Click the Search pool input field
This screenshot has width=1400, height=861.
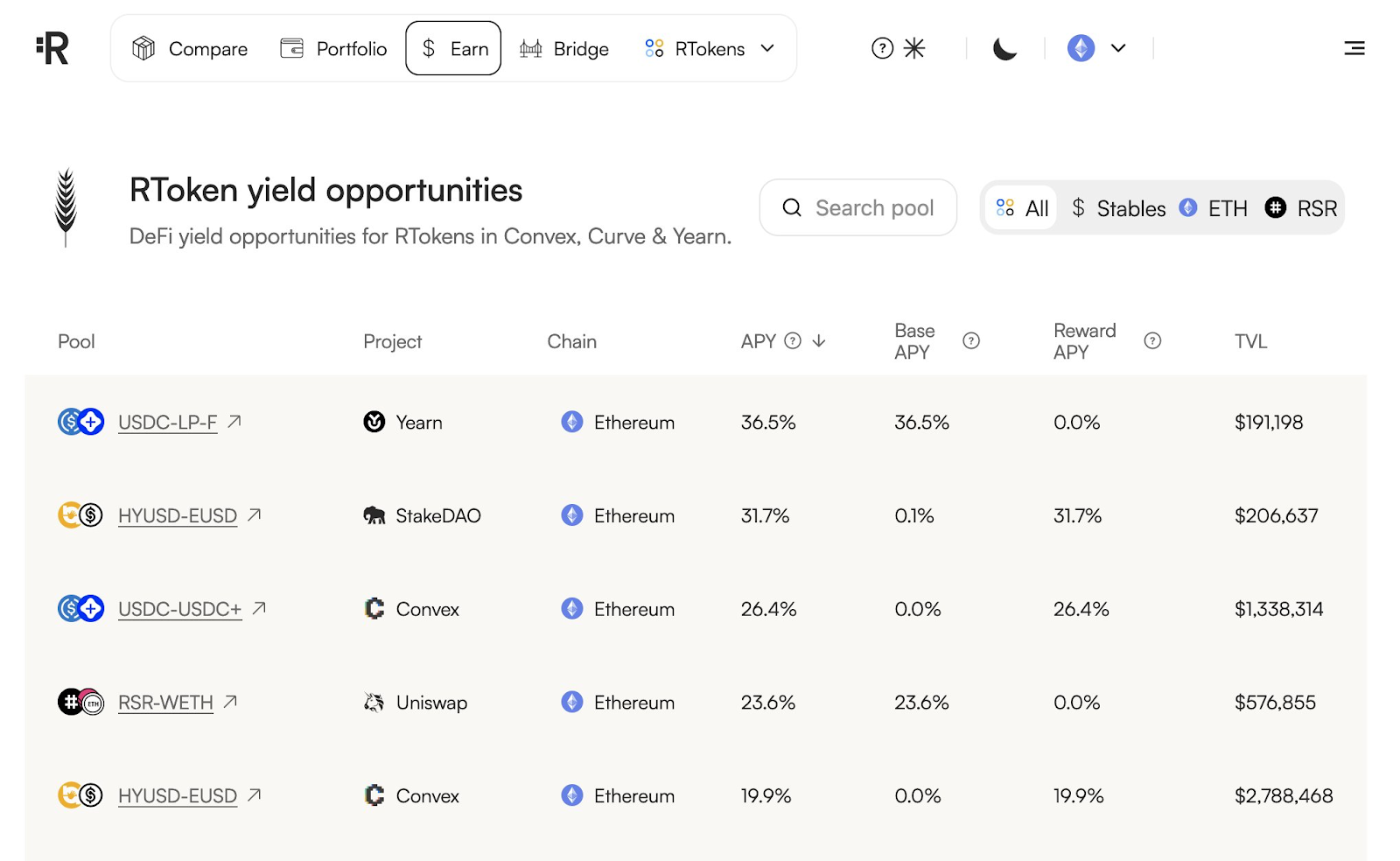(x=857, y=207)
